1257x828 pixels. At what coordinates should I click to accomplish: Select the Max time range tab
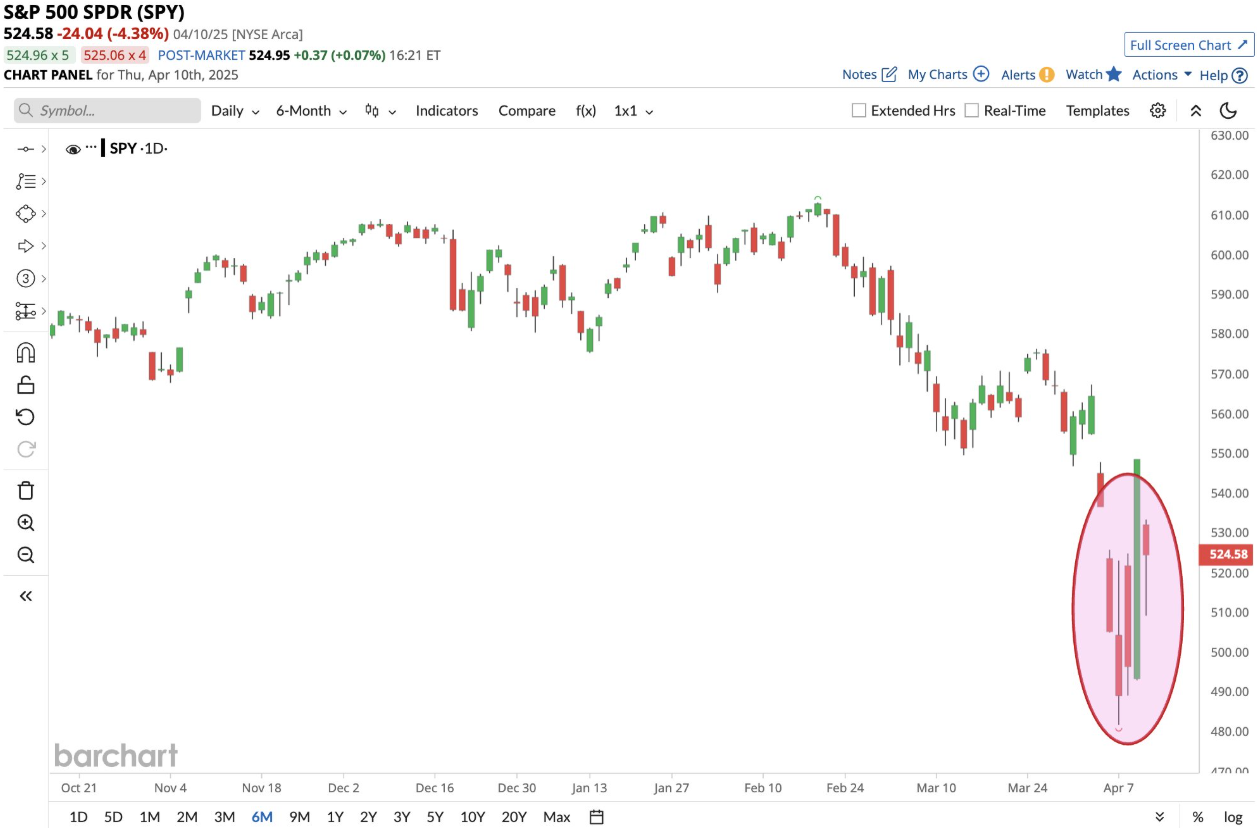pyautogui.click(x=557, y=817)
